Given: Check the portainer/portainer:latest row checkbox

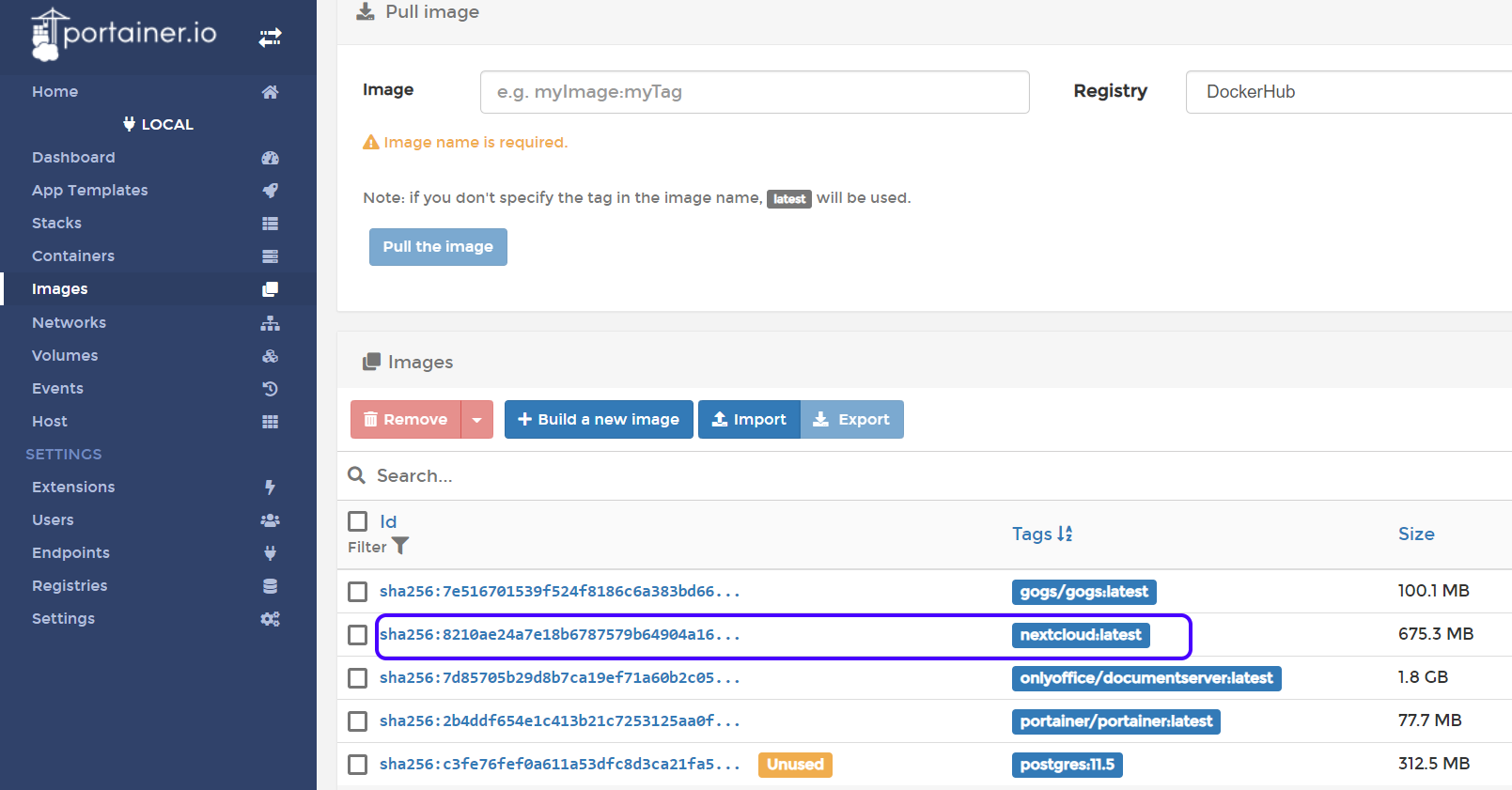Looking at the screenshot, I should point(358,721).
